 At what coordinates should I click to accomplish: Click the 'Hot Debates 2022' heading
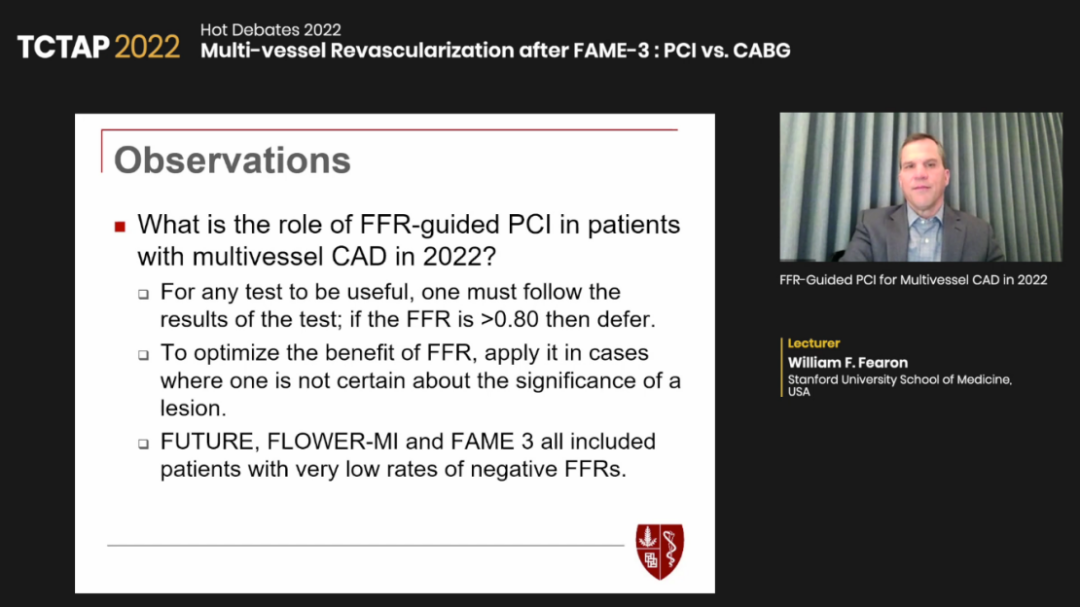[x=271, y=30]
